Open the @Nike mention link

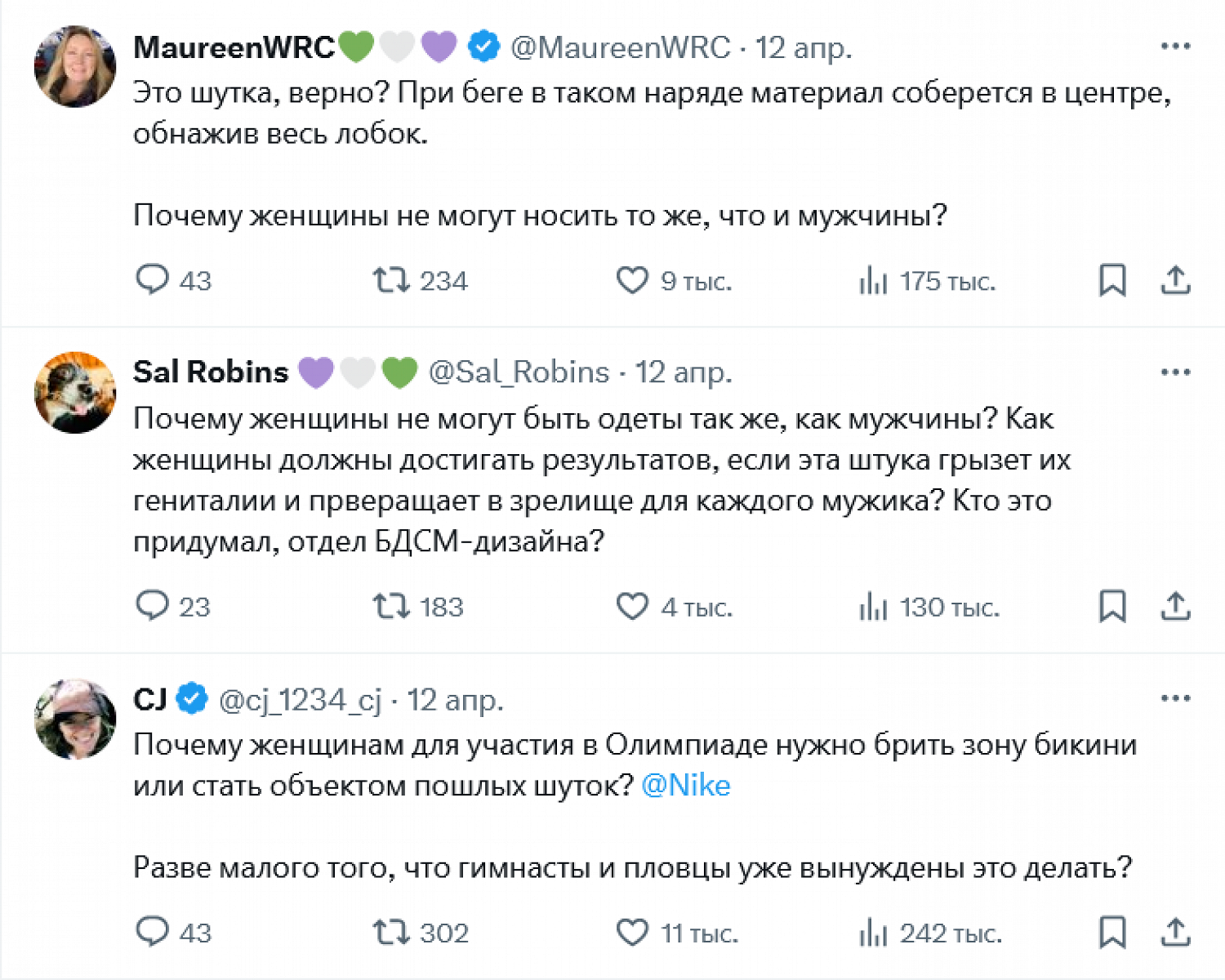[x=686, y=786]
